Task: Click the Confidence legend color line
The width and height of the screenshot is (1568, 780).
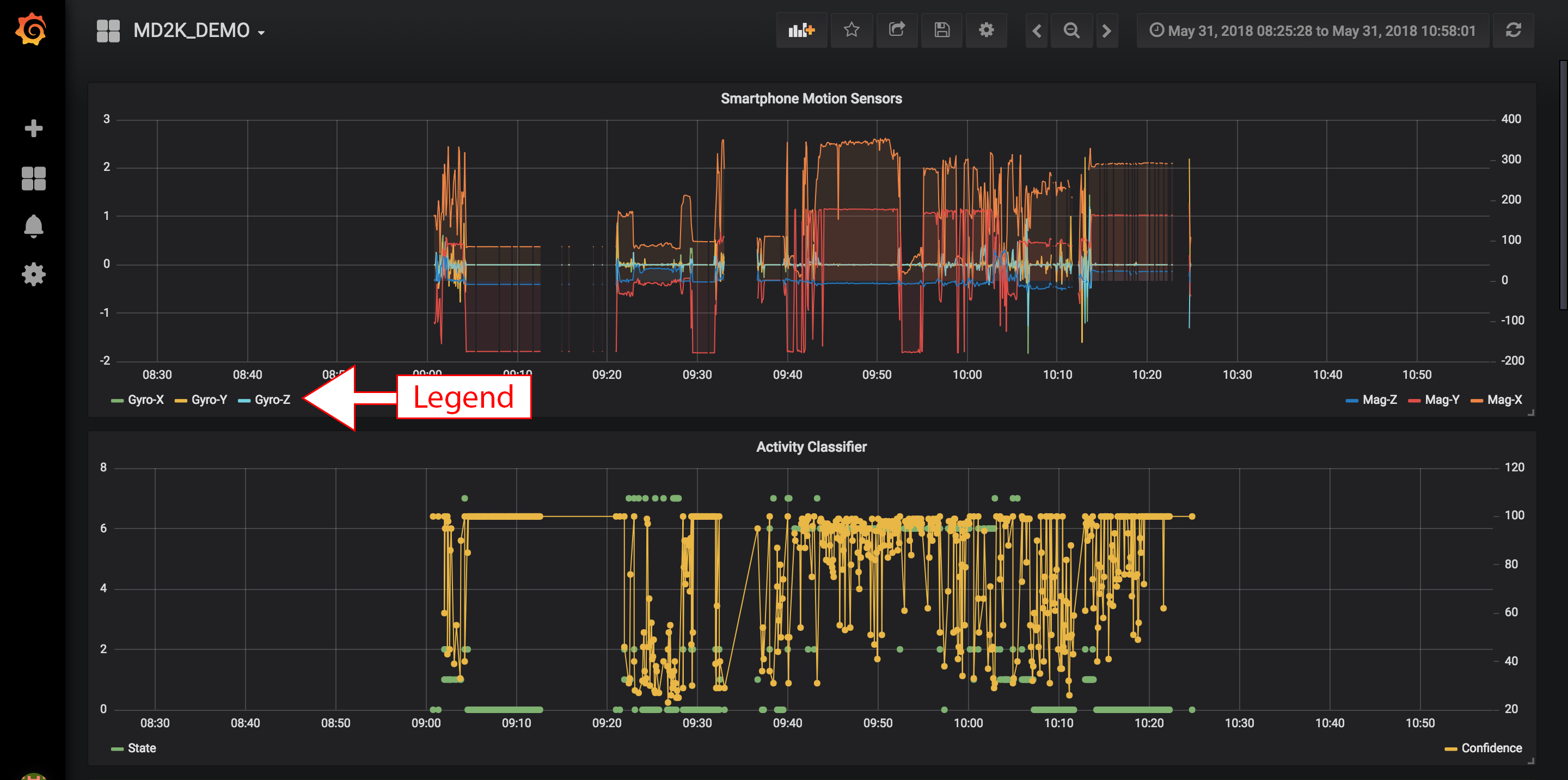Action: point(1450,749)
